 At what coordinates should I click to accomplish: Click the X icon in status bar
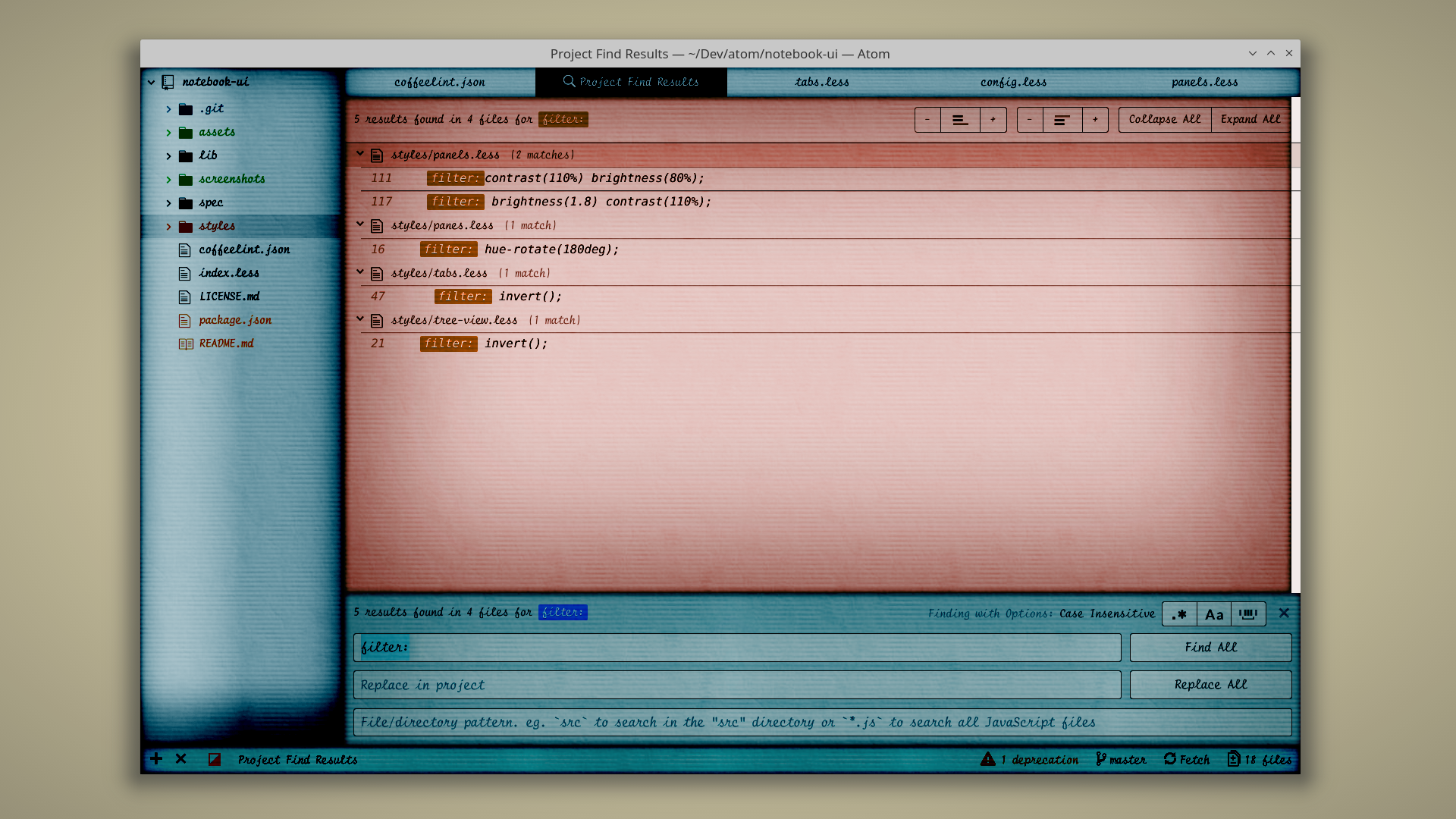pyautogui.click(x=181, y=759)
